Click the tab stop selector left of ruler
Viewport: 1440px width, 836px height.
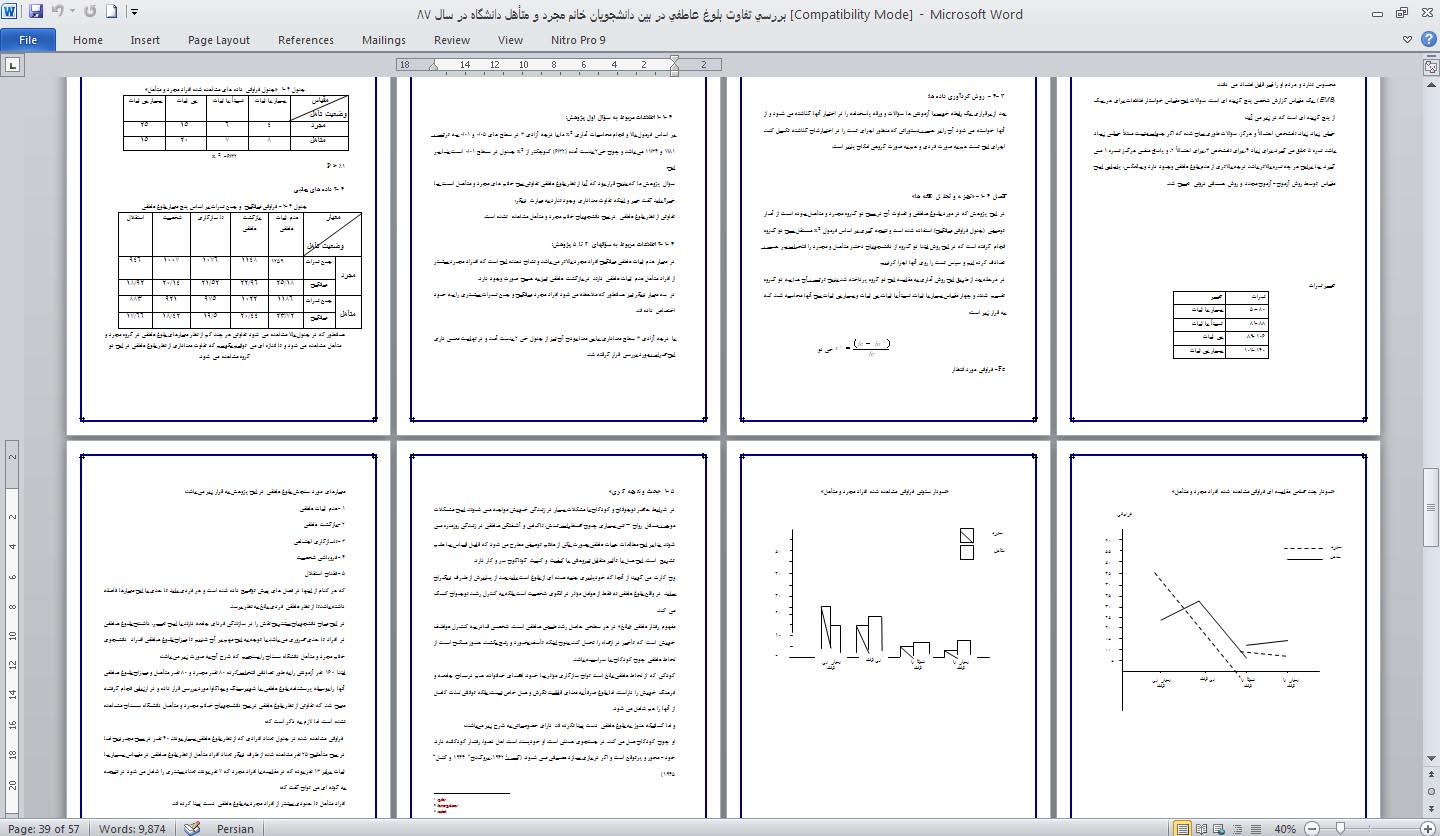tap(14, 66)
